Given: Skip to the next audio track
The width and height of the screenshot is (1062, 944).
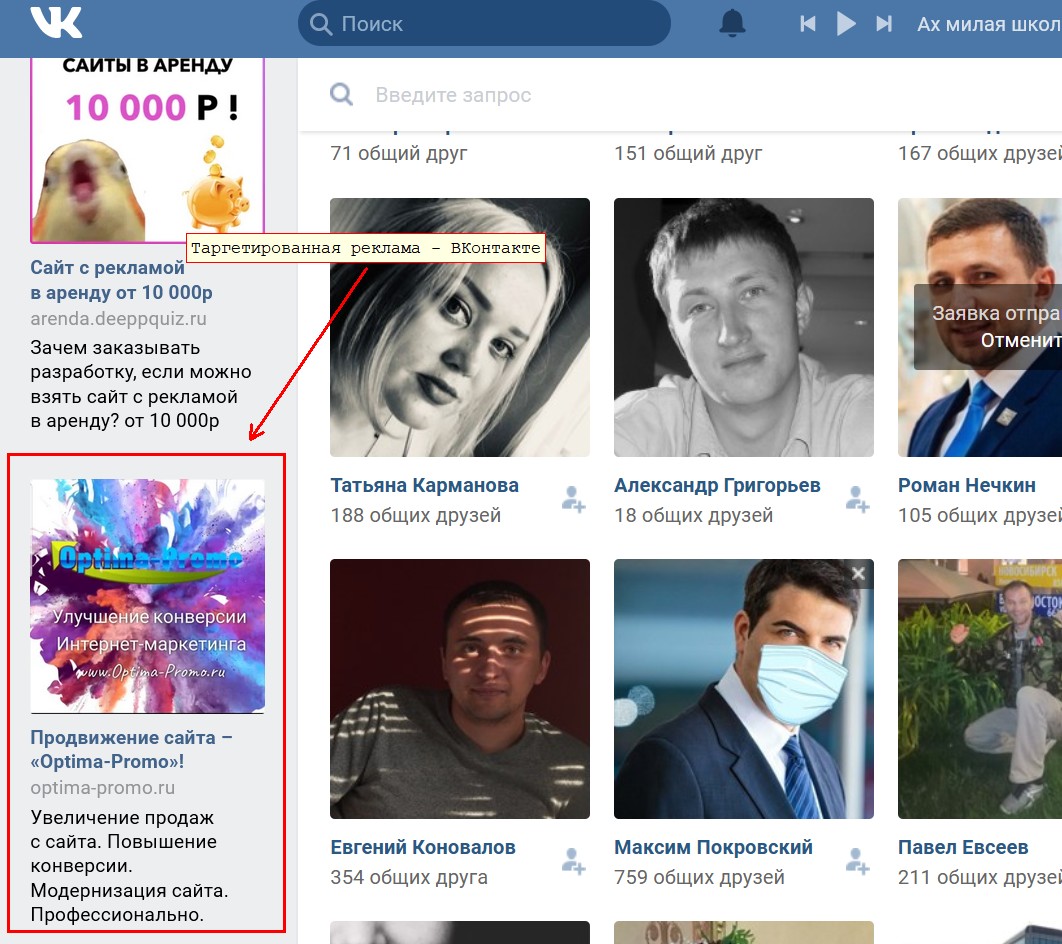Looking at the screenshot, I should tap(884, 24).
